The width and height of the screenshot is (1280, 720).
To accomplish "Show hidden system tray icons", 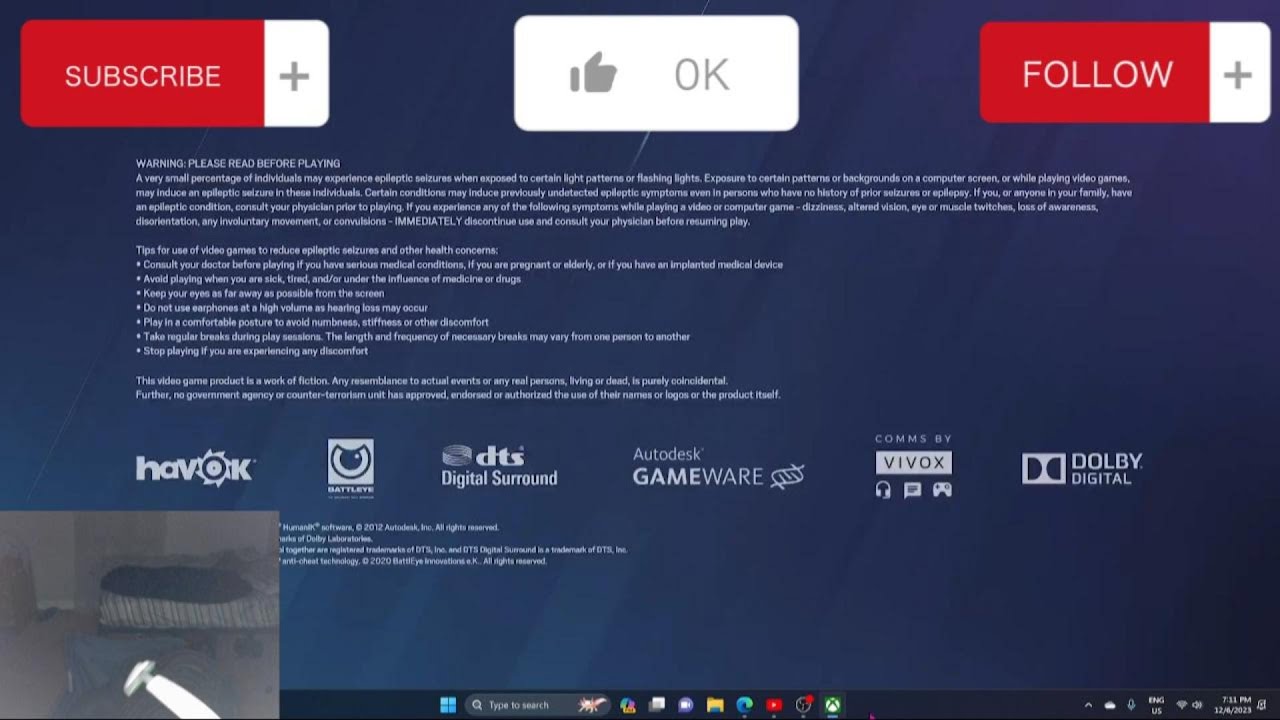I will [1088, 705].
